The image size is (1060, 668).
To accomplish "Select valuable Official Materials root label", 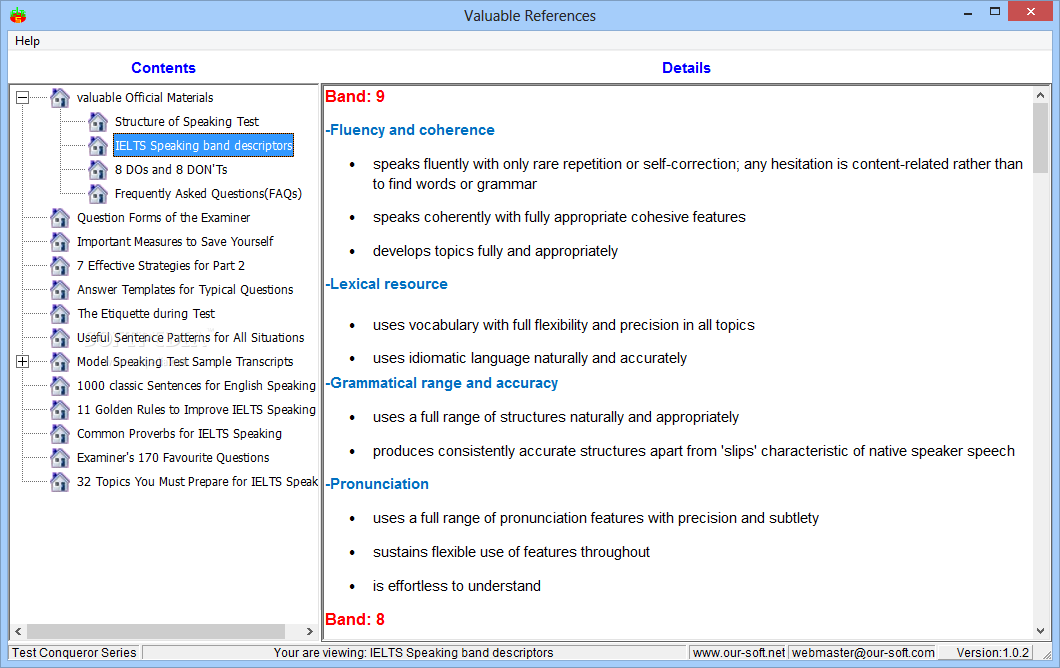I will (145, 97).
